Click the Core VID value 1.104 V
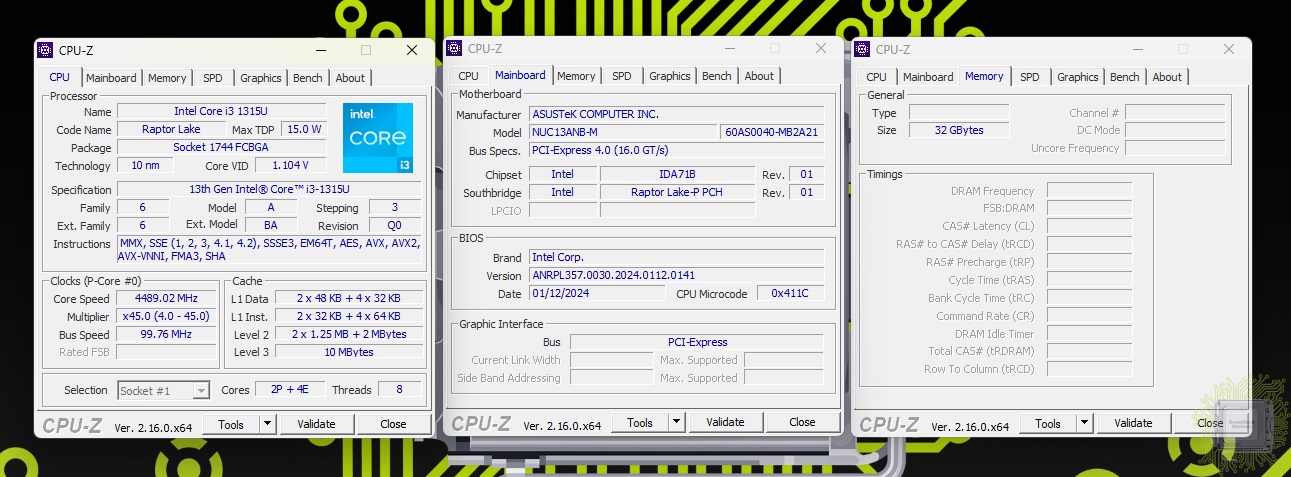 click(x=290, y=166)
